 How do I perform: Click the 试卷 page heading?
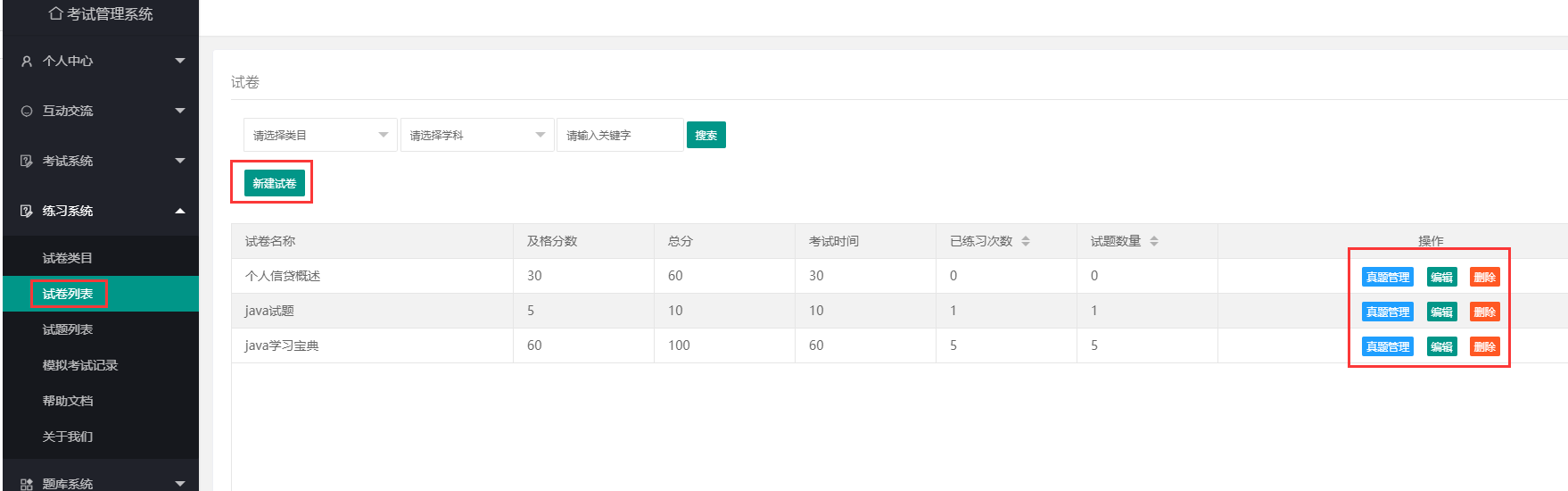245,82
